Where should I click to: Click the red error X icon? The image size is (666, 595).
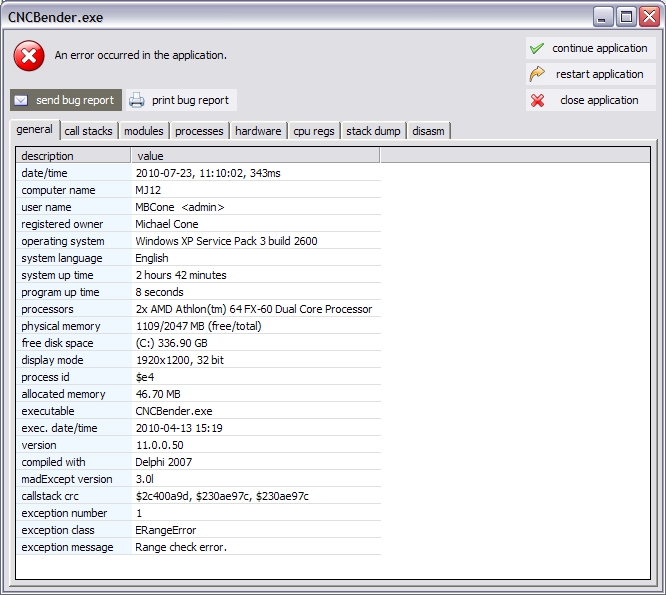pyautogui.click(x=29, y=56)
